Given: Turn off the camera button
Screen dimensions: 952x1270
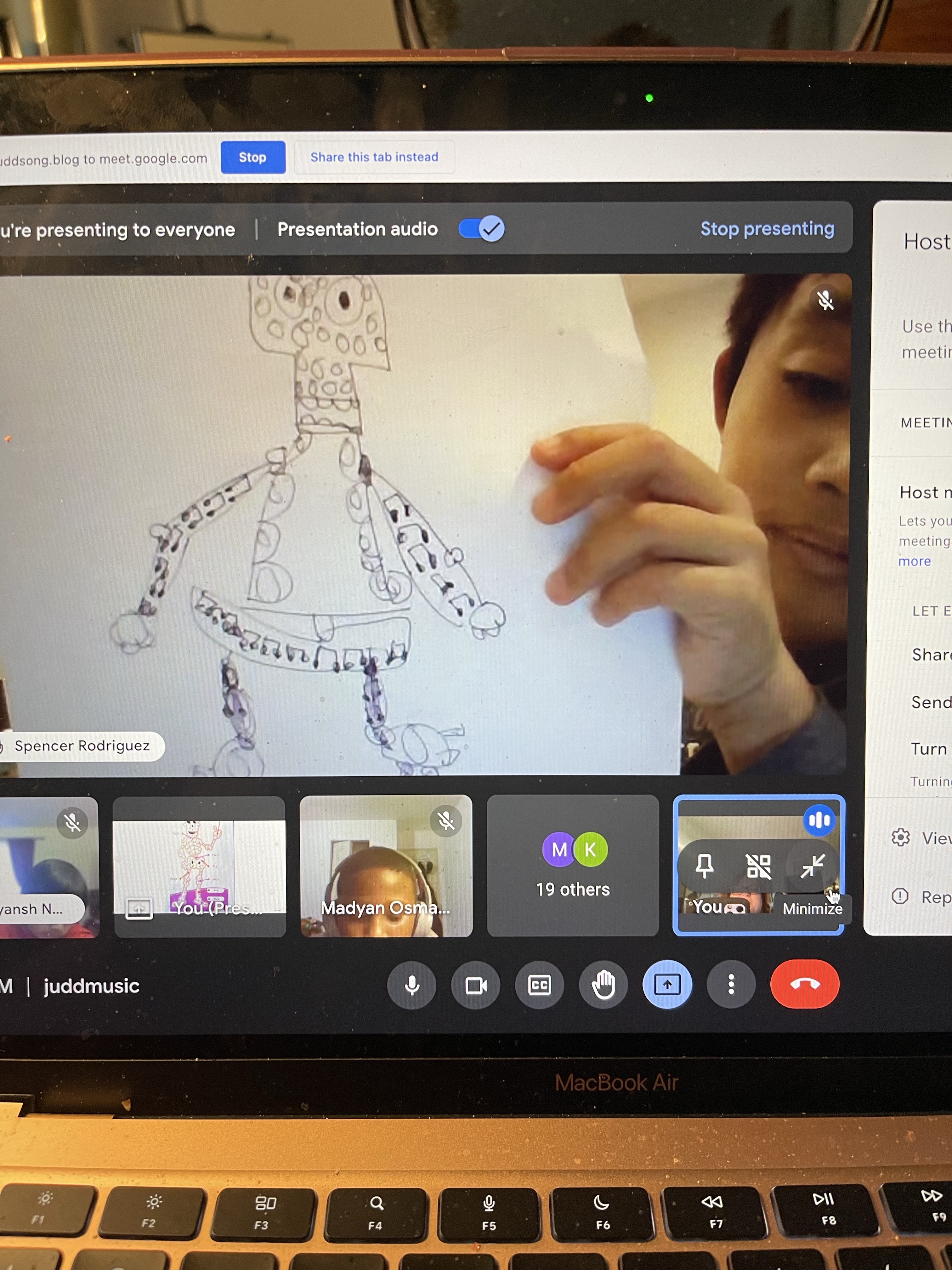Looking at the screenshot, I should (x=476, y=985).
